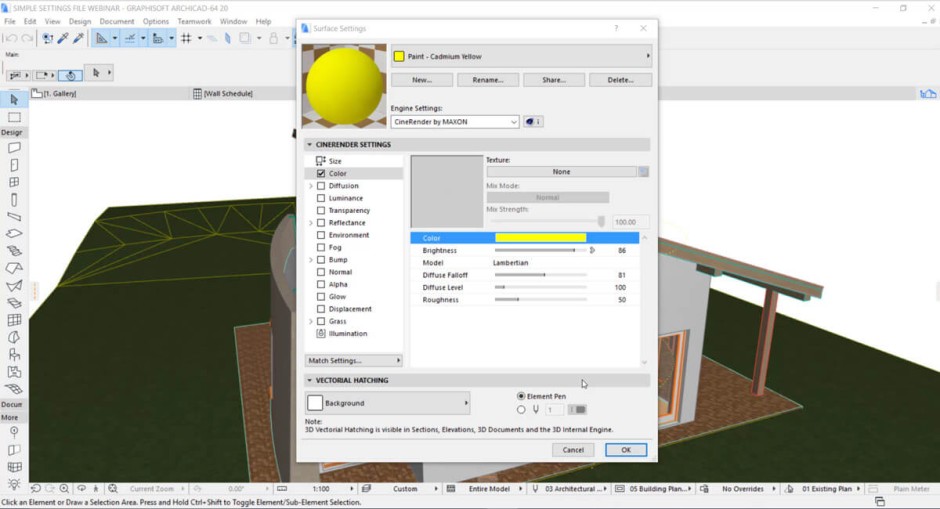Open the Teamwork menu
The image size is (940, 509).
(x=194, y=21)
